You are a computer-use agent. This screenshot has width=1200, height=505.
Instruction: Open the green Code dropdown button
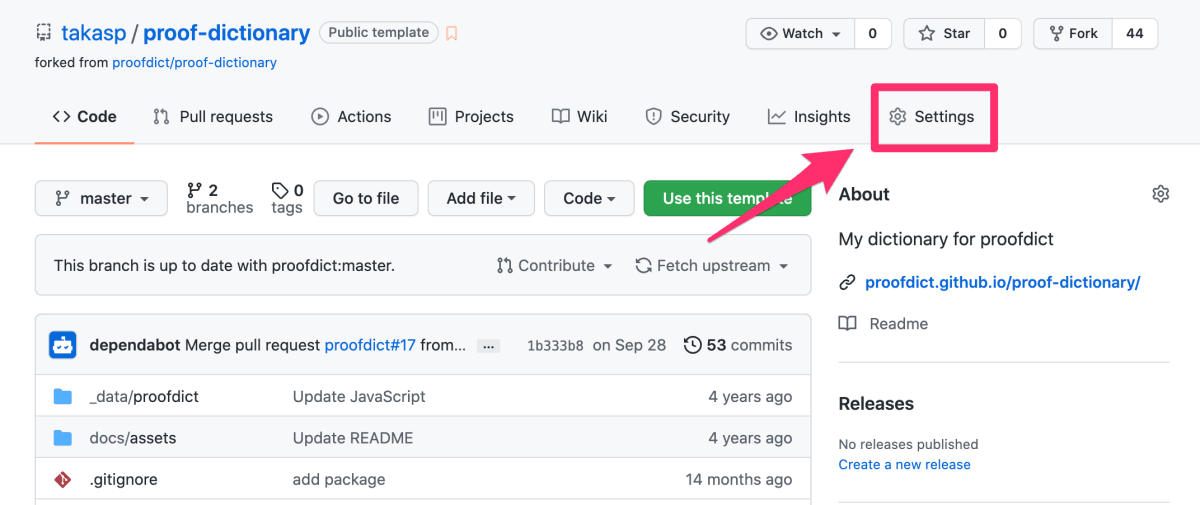(589, 198)
